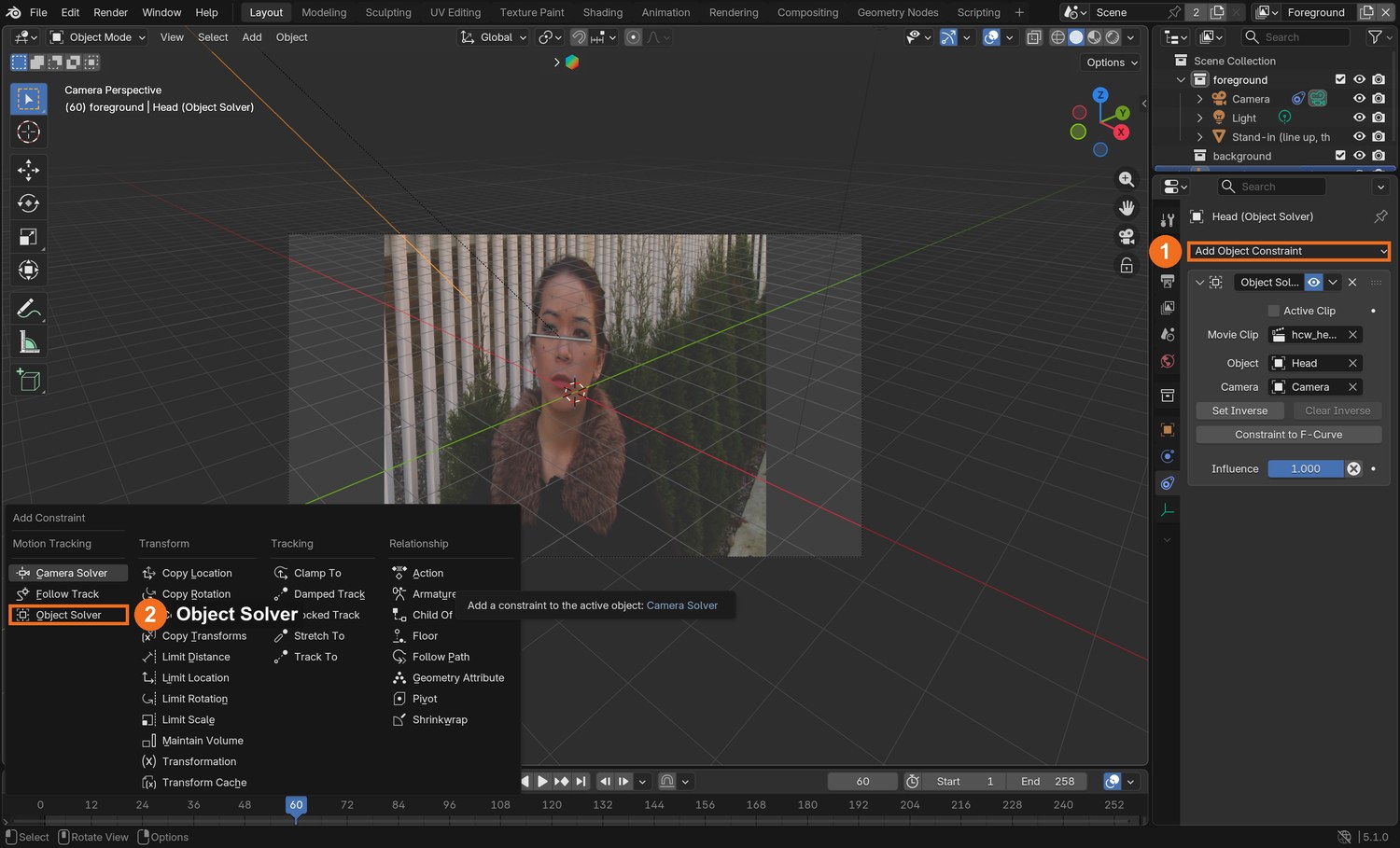Switch to the Shading workspace tab
The height and width of the screenshot is (848, 1400).
[x=603, y=12]
